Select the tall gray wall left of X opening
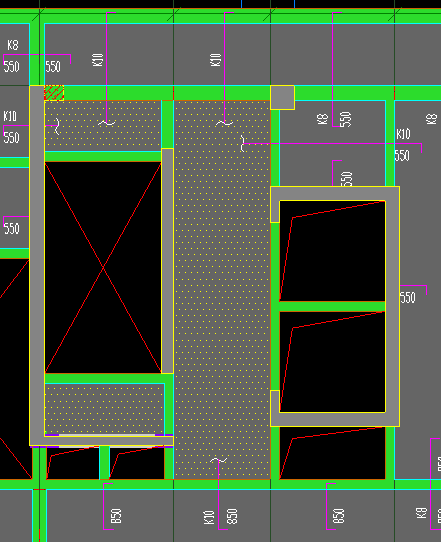Viewport: 441px width, 542px height. [37, 265]
